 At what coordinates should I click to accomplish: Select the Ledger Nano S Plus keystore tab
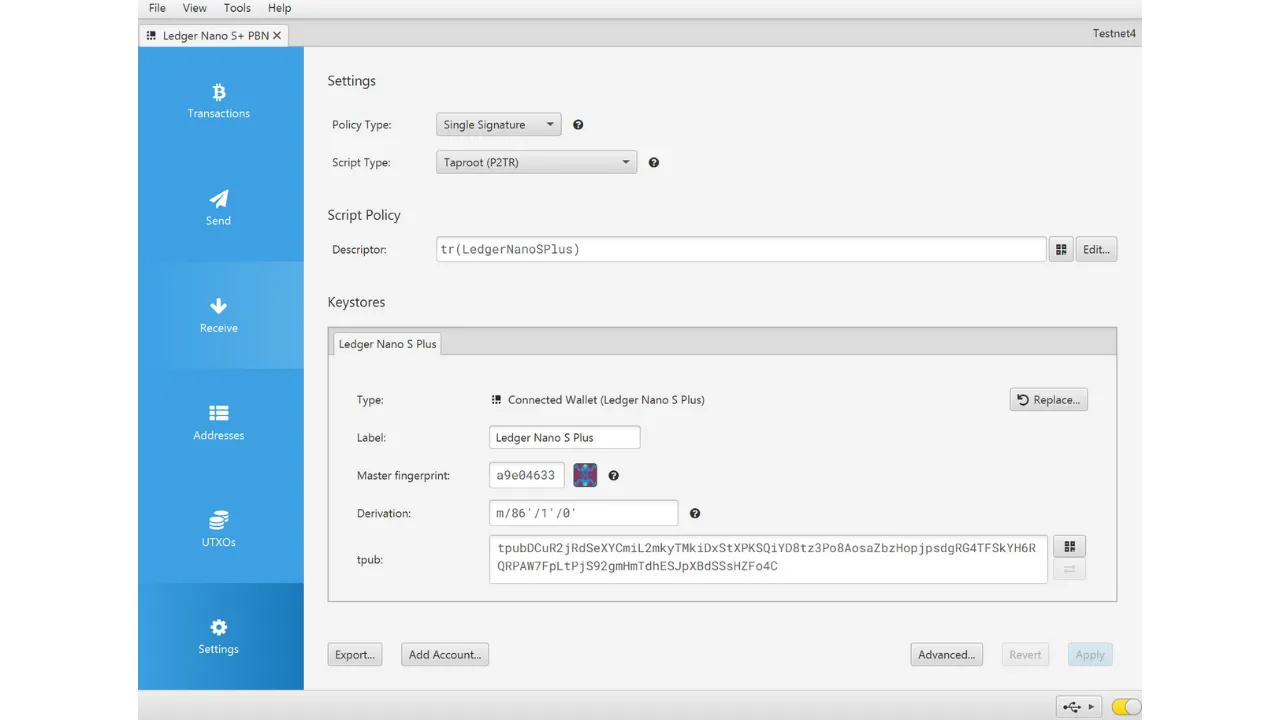pyautogui.click(x=387, y=343)
